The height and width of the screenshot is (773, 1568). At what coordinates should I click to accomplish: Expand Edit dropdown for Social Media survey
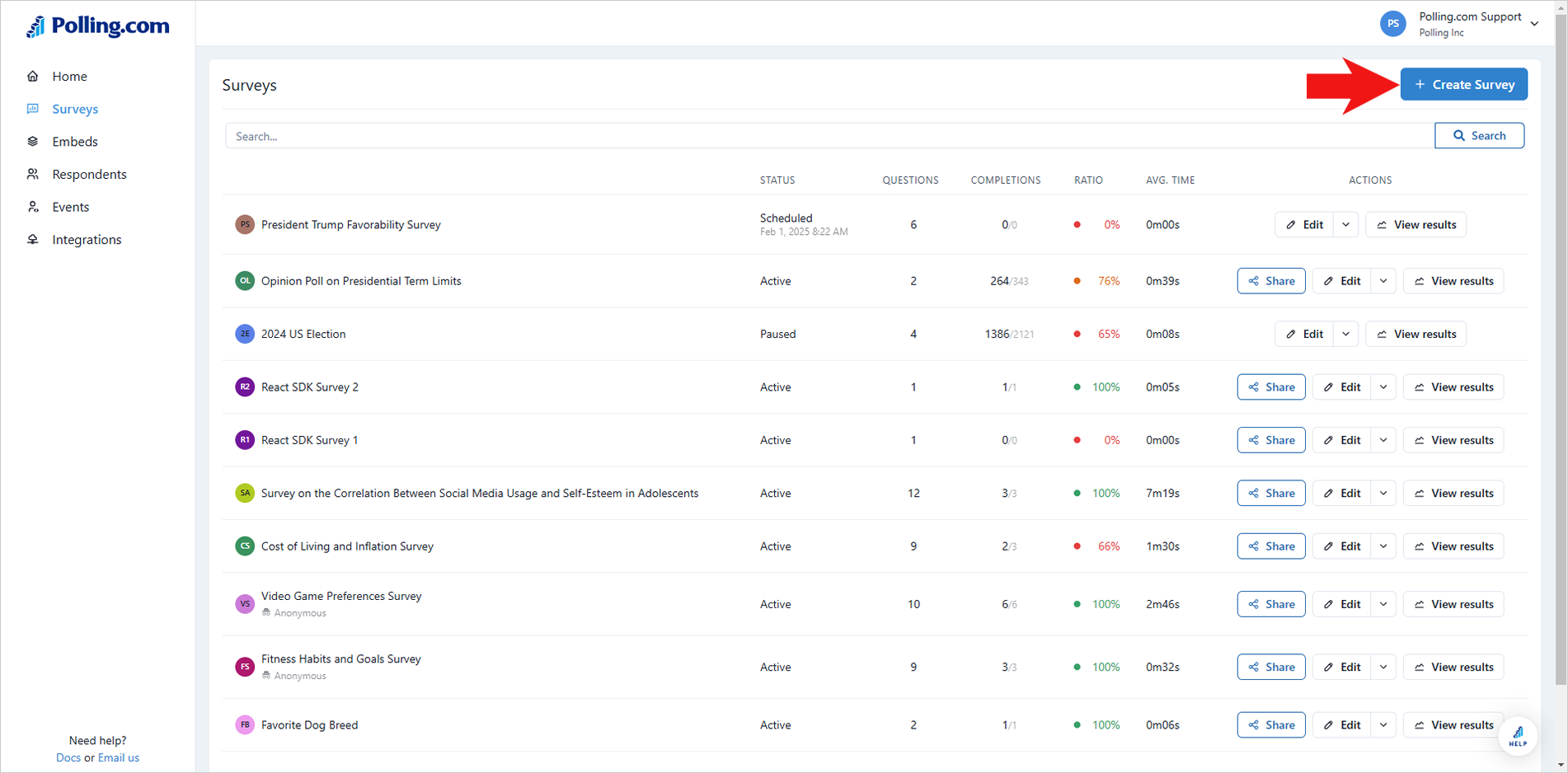(x=1383, y=493)
